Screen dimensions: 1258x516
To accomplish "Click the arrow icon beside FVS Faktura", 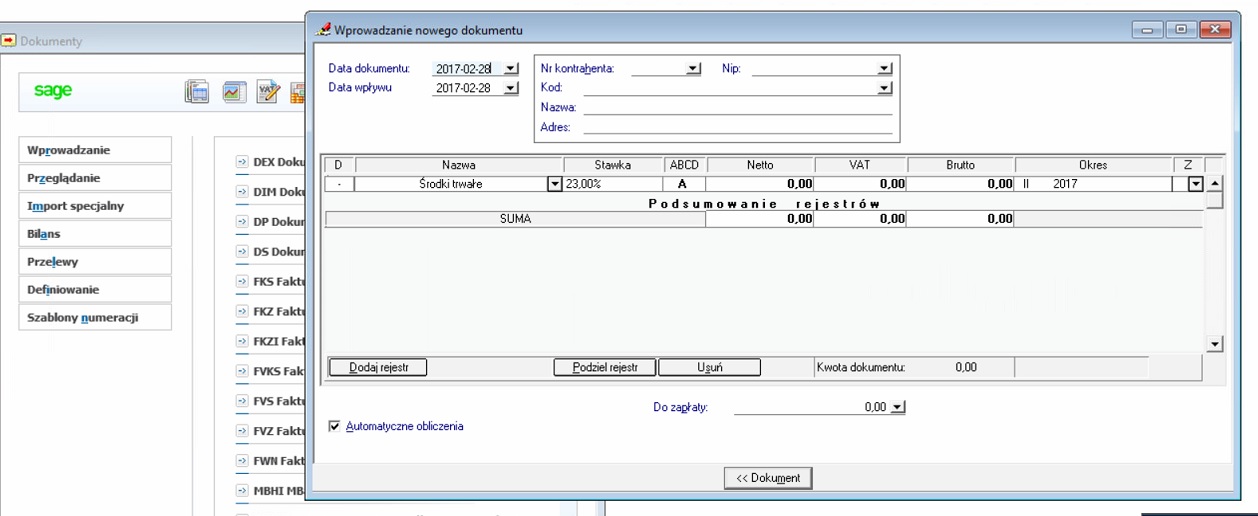I will tap(241, 401).
